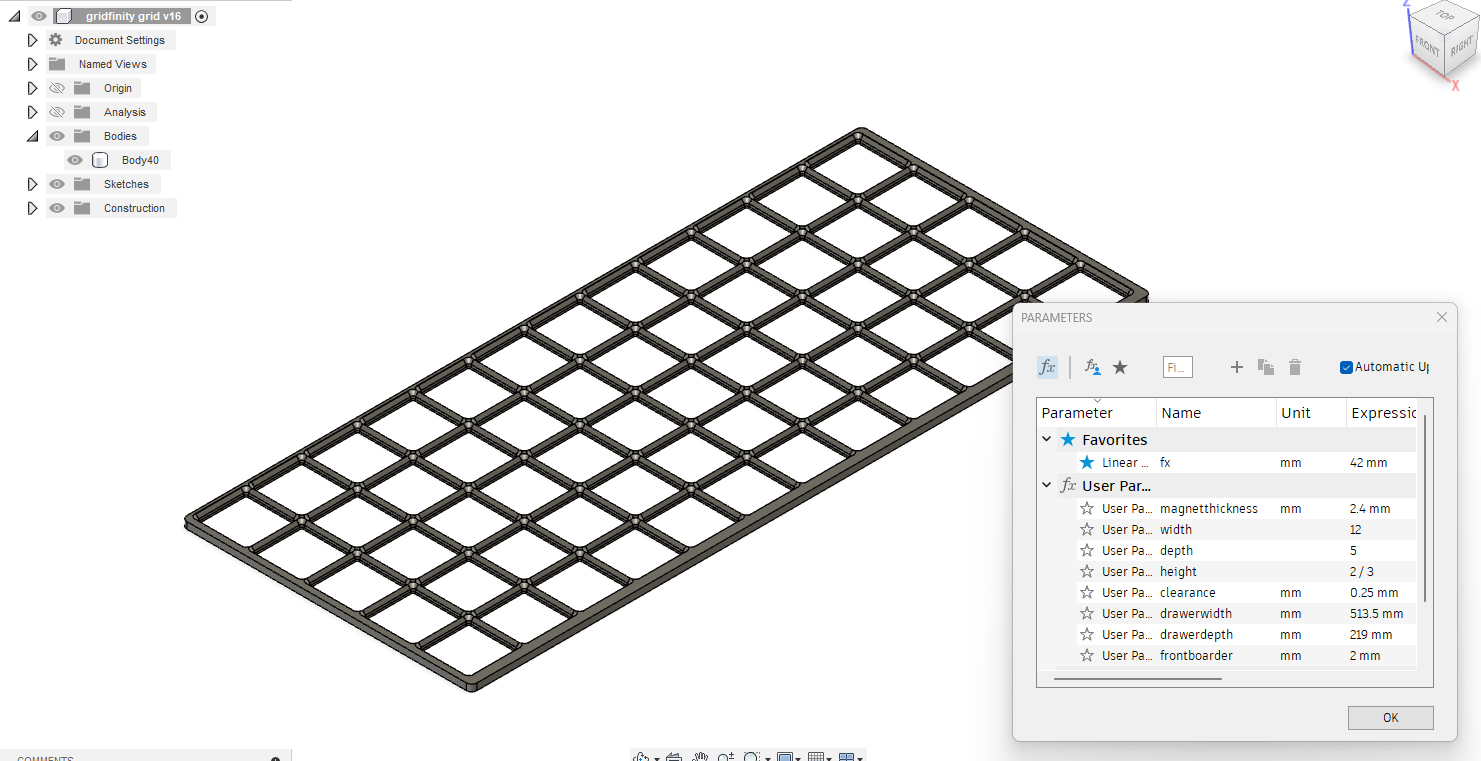Expand the Construction folder
This screenshot has height=761, width=1481.
pos(31,208)
